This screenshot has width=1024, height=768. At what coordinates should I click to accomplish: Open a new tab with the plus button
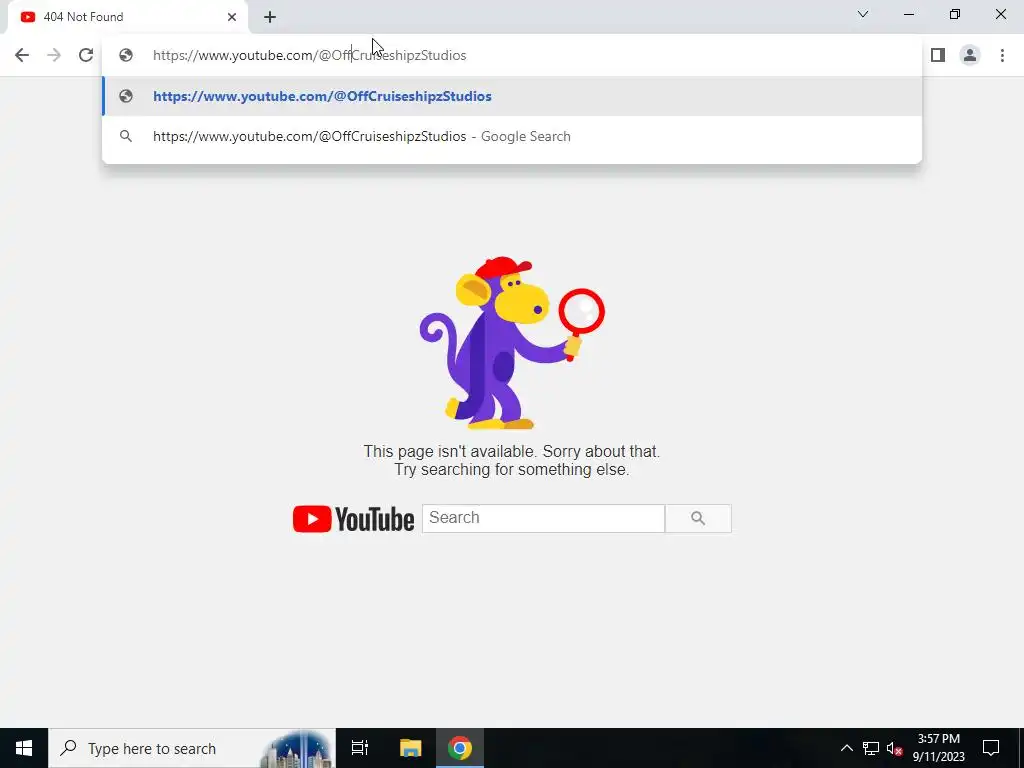coord(270,17)
